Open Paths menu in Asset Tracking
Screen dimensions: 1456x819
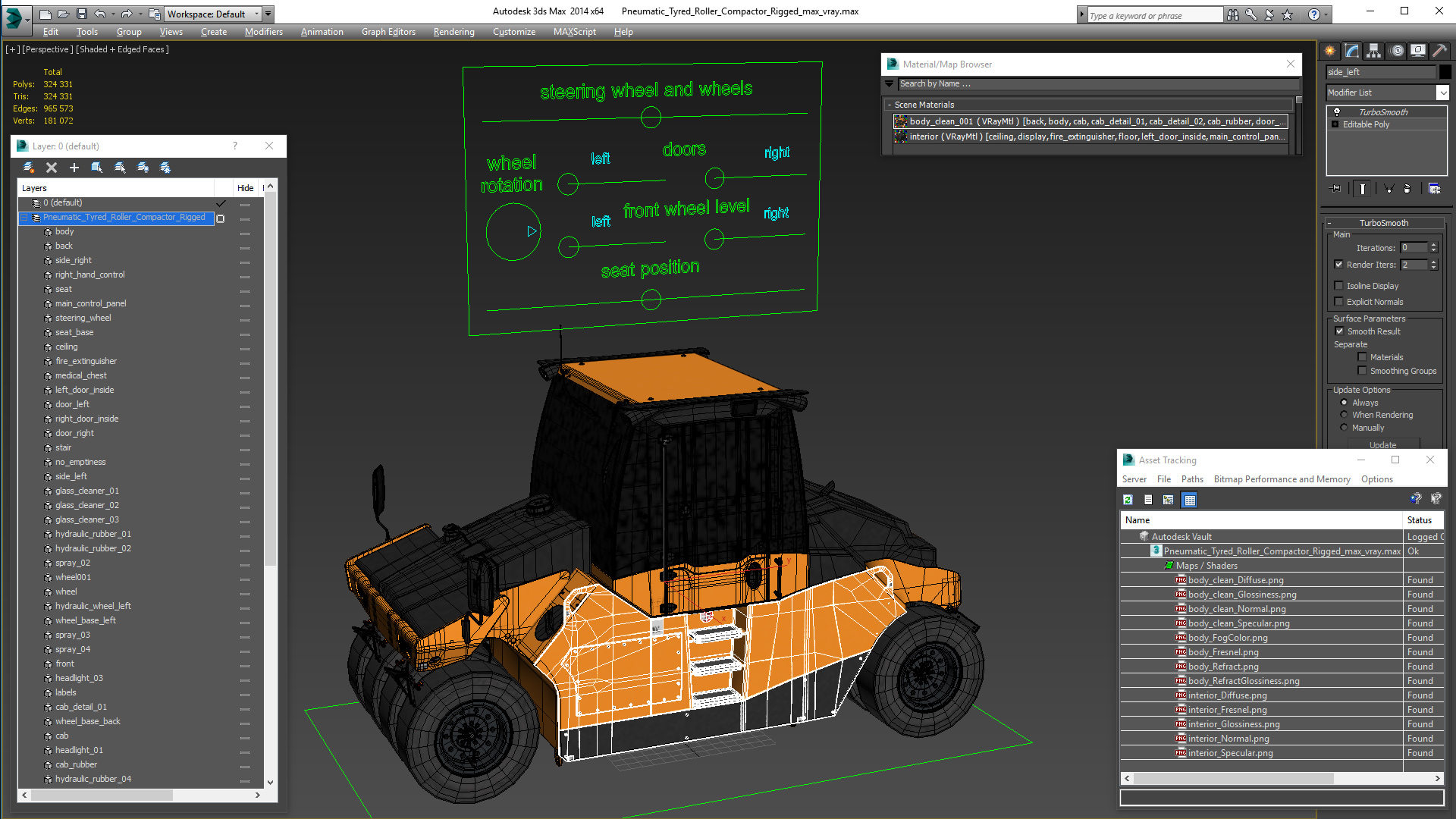click(x=1192, y=479)
